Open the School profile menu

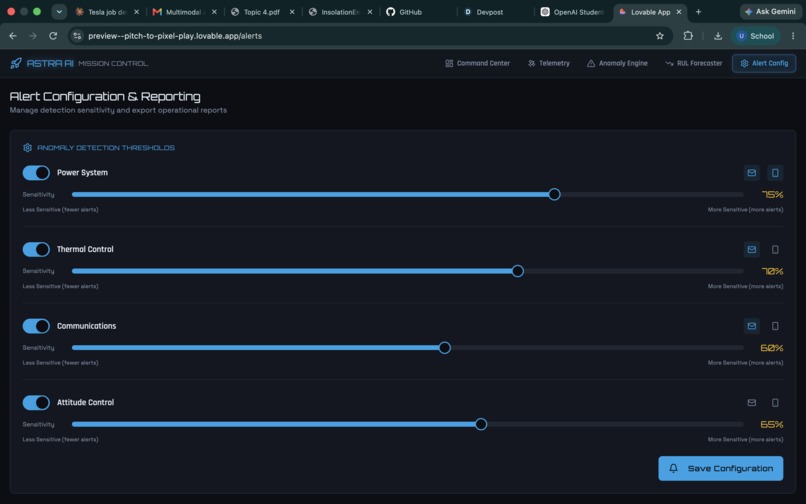756,36
